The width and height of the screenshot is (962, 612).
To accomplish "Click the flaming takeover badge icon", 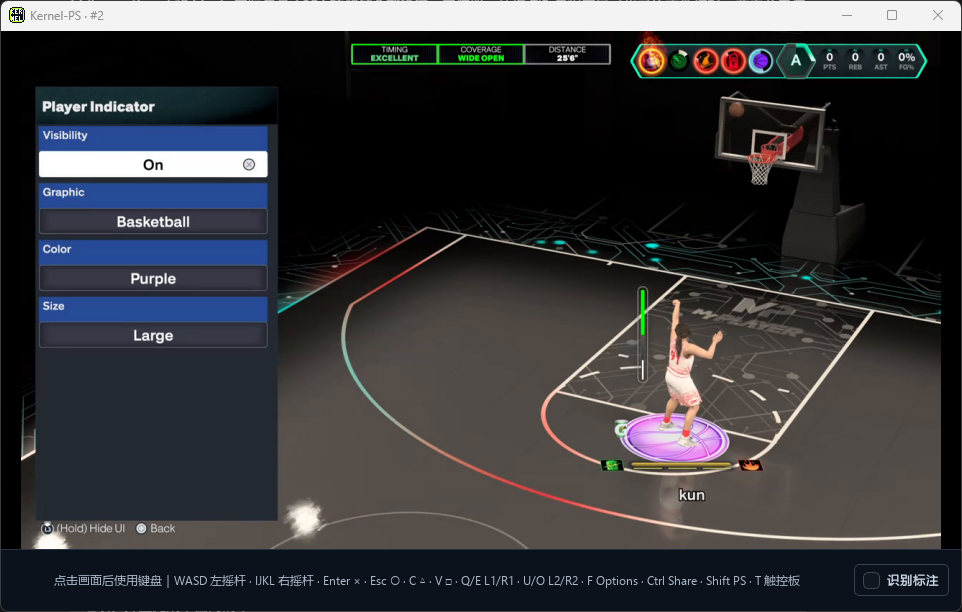I will 652,61.
